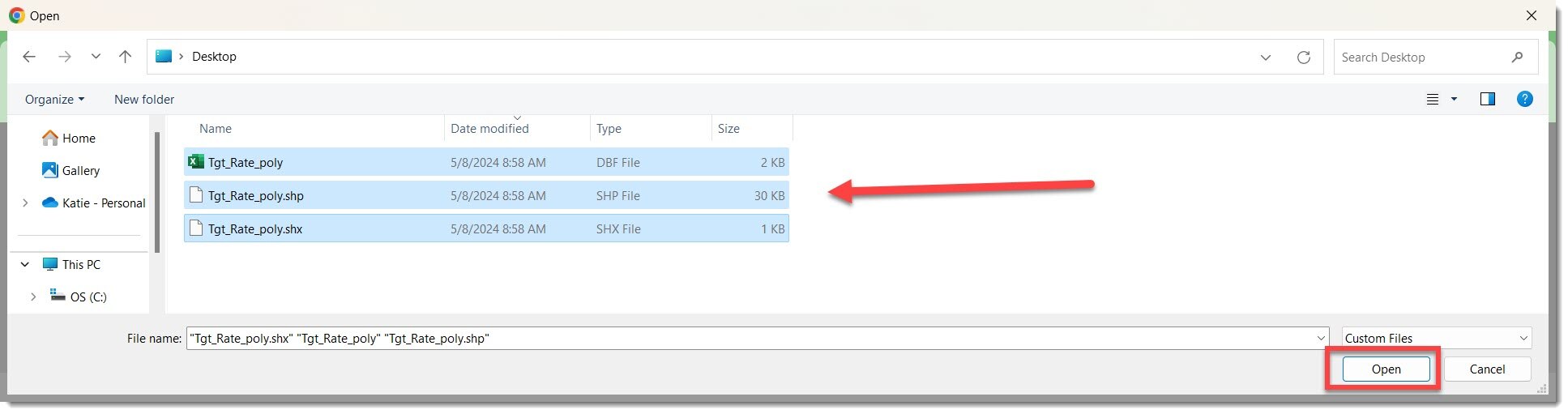
Task: Click New folder in the toolbar
Action: 144,100
